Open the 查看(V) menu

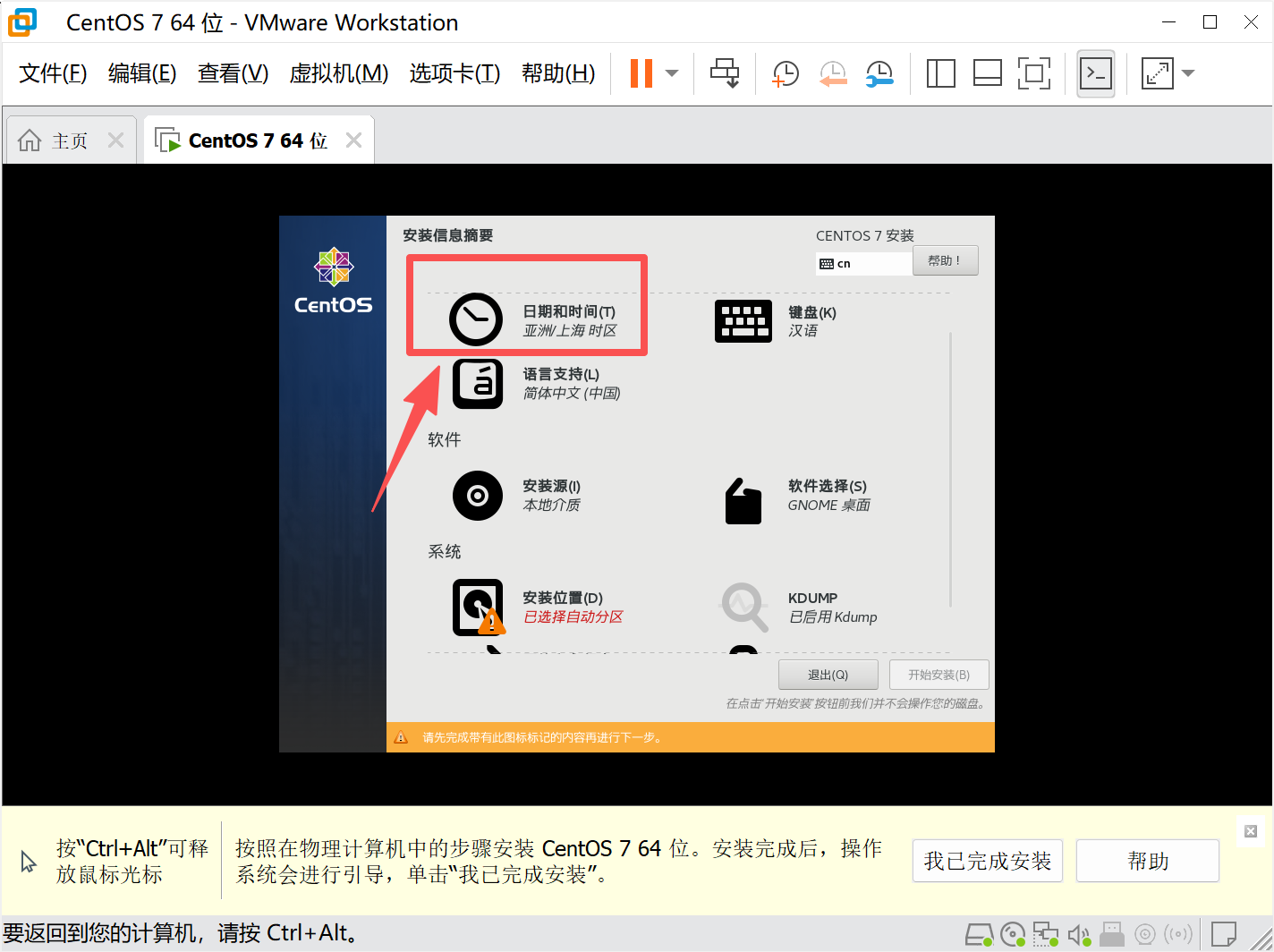coord(233,73)
